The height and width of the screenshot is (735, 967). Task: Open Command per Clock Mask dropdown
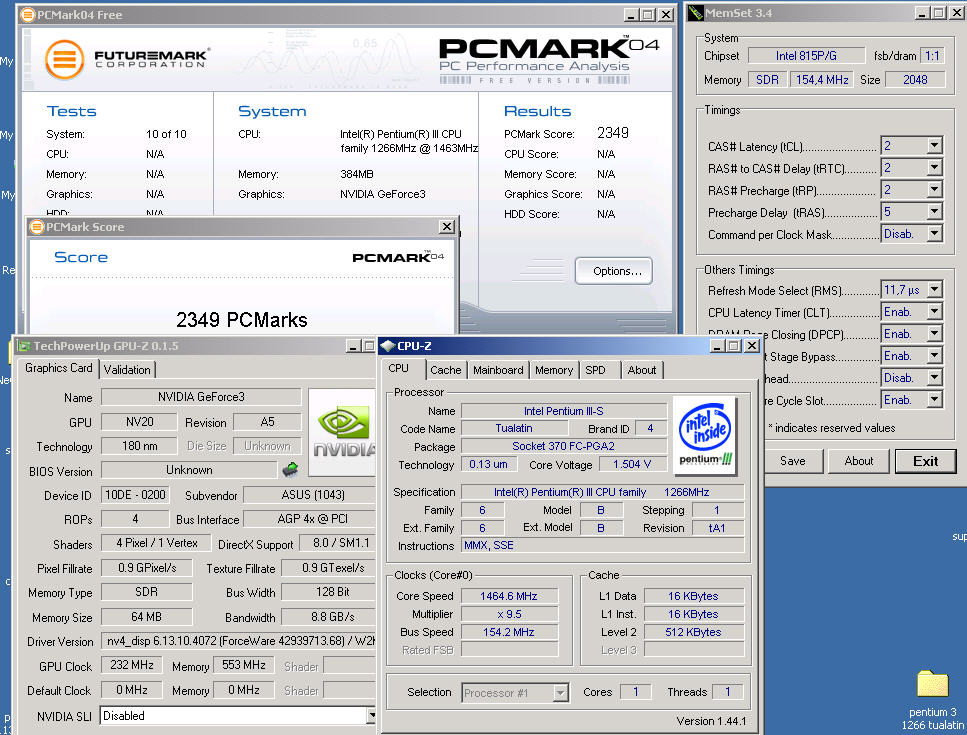click(934, 234)
